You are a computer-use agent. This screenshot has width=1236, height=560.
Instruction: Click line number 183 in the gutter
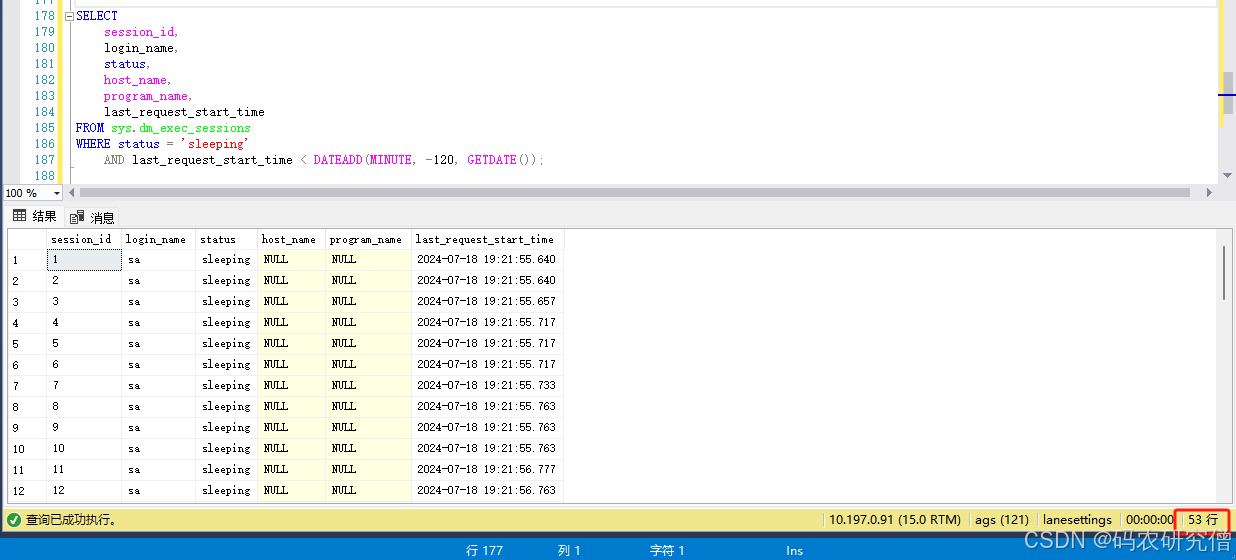(x=44, y=96)
